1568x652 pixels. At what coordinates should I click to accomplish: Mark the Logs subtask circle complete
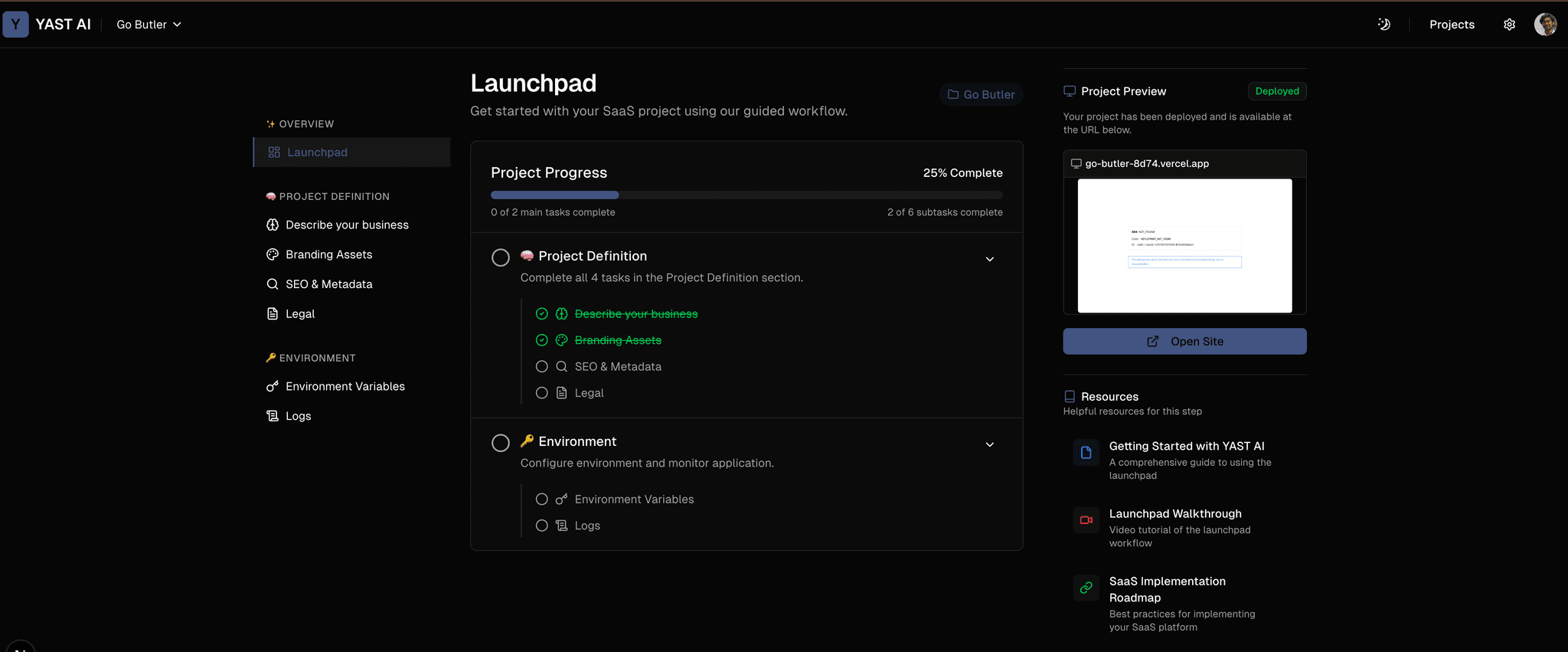pyautogui.click(x=542, y=526)
